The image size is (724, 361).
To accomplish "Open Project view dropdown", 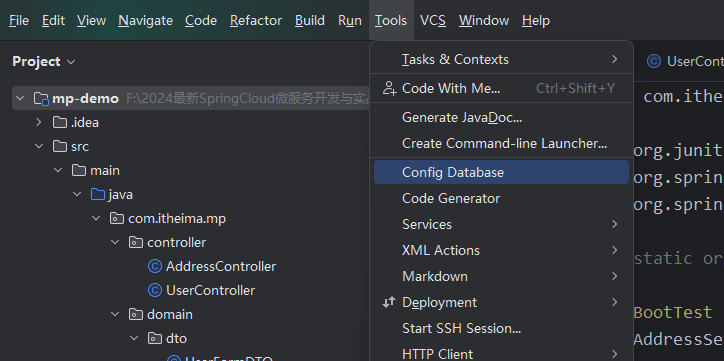I will click(x=44, y=61).
